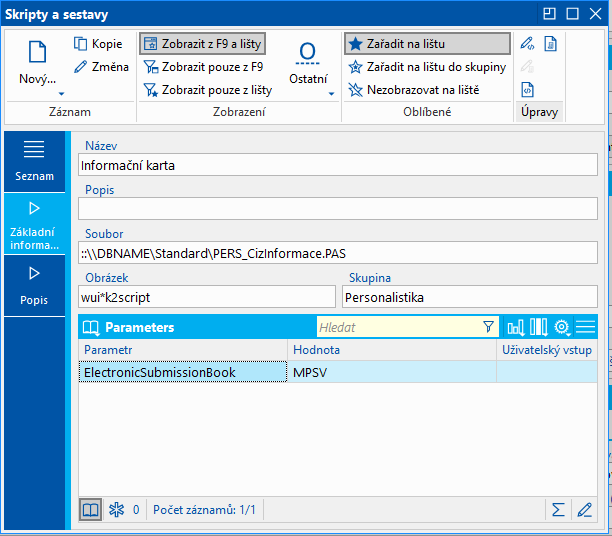This screenshot has height=536, width=612.
Task: Expand the Ostatní dropdown arrow
Action: (x=331, y=94)
